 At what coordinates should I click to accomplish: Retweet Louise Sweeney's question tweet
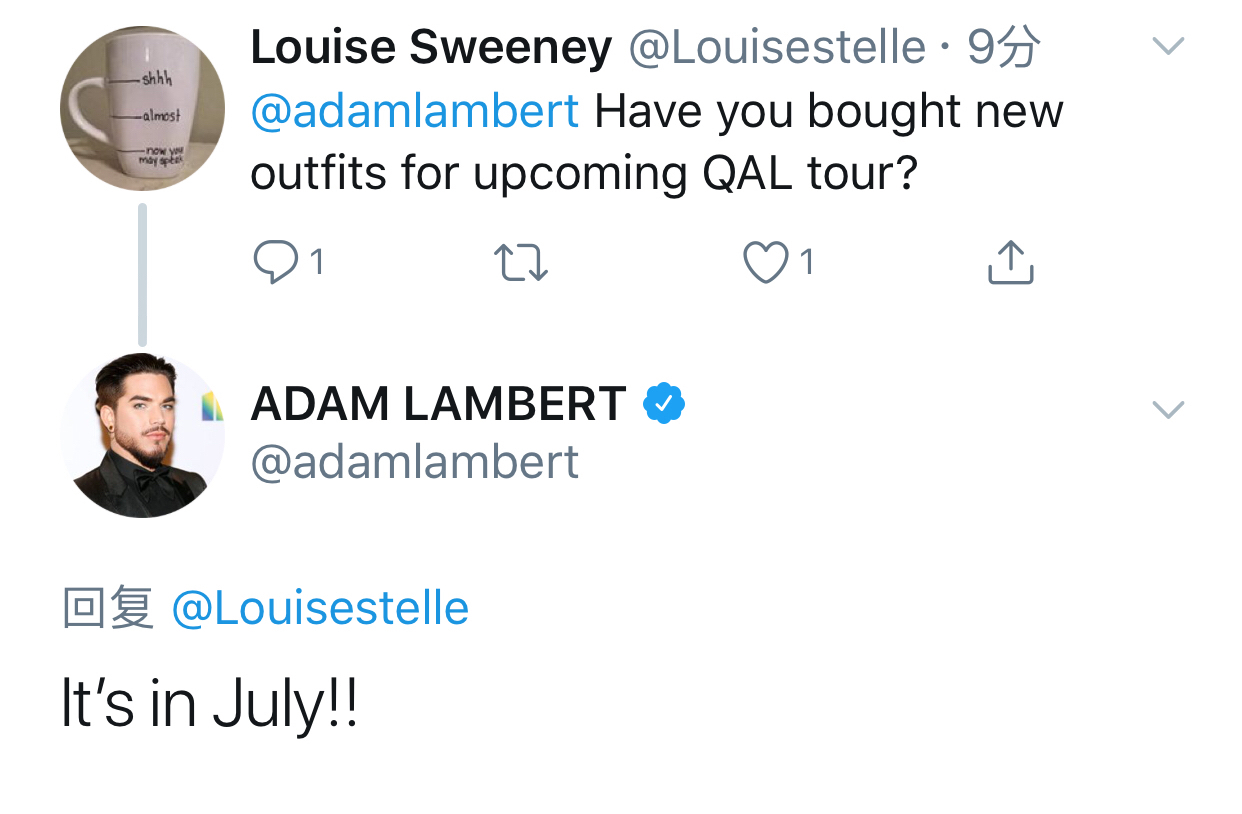pyautogui.click(x=521, y=262)
